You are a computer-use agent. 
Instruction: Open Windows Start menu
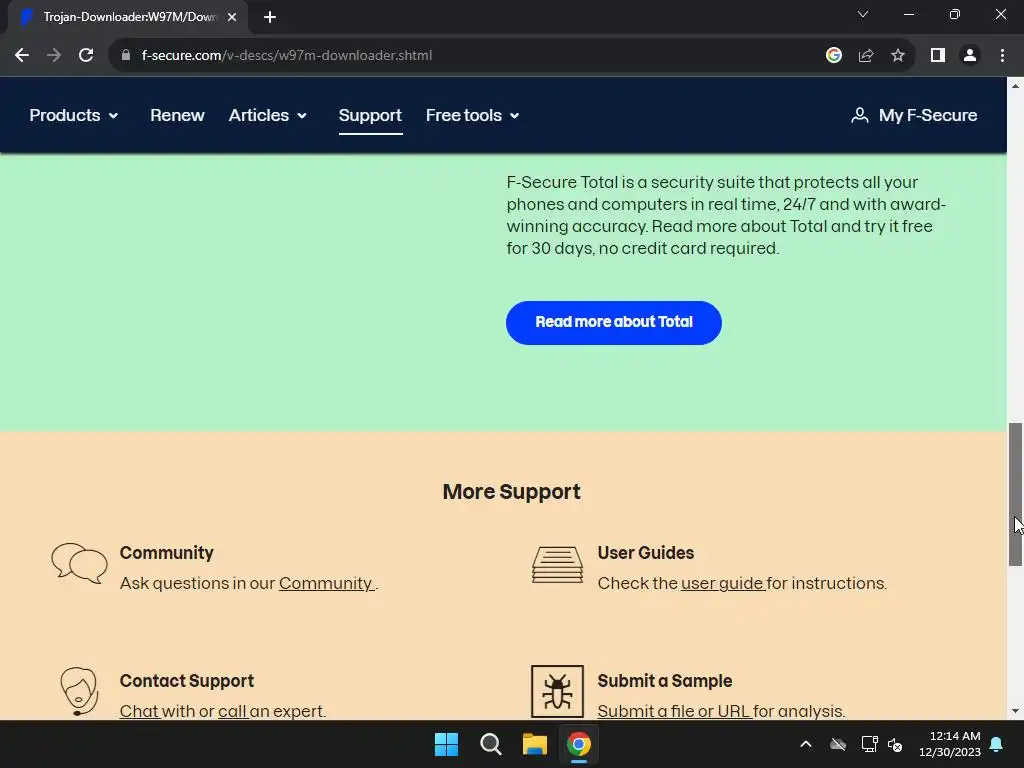click(447, 744)
